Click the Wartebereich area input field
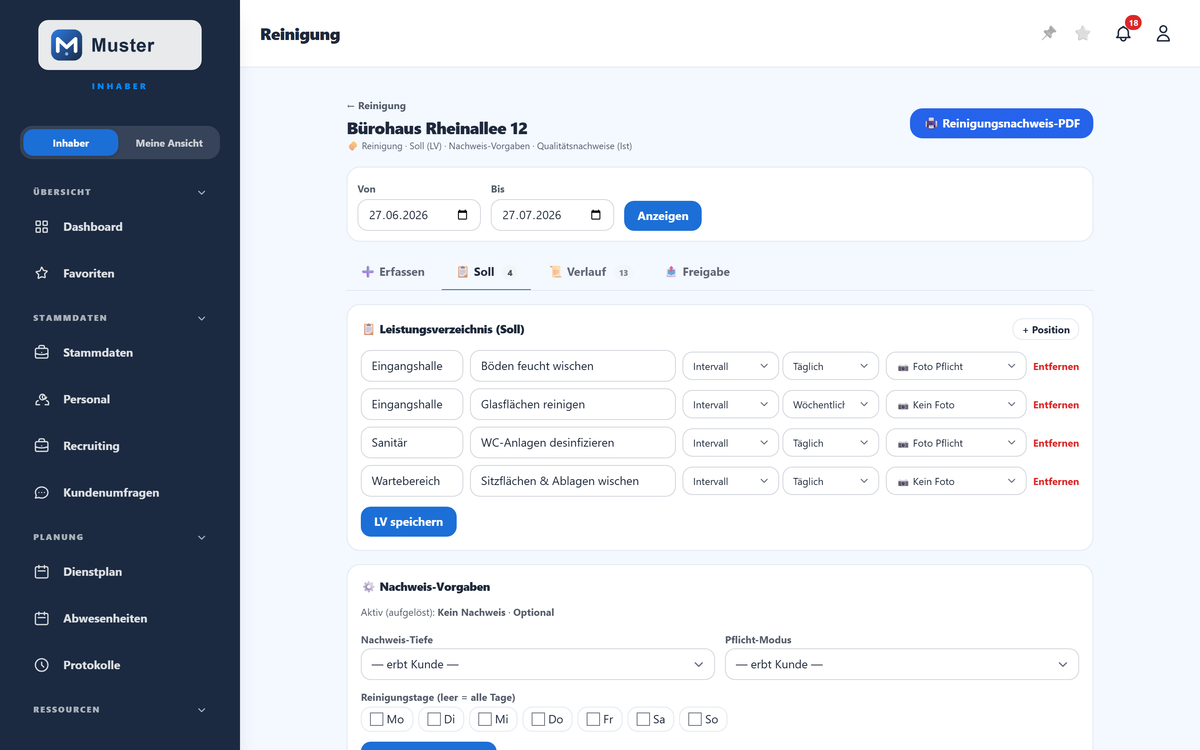 412,481
